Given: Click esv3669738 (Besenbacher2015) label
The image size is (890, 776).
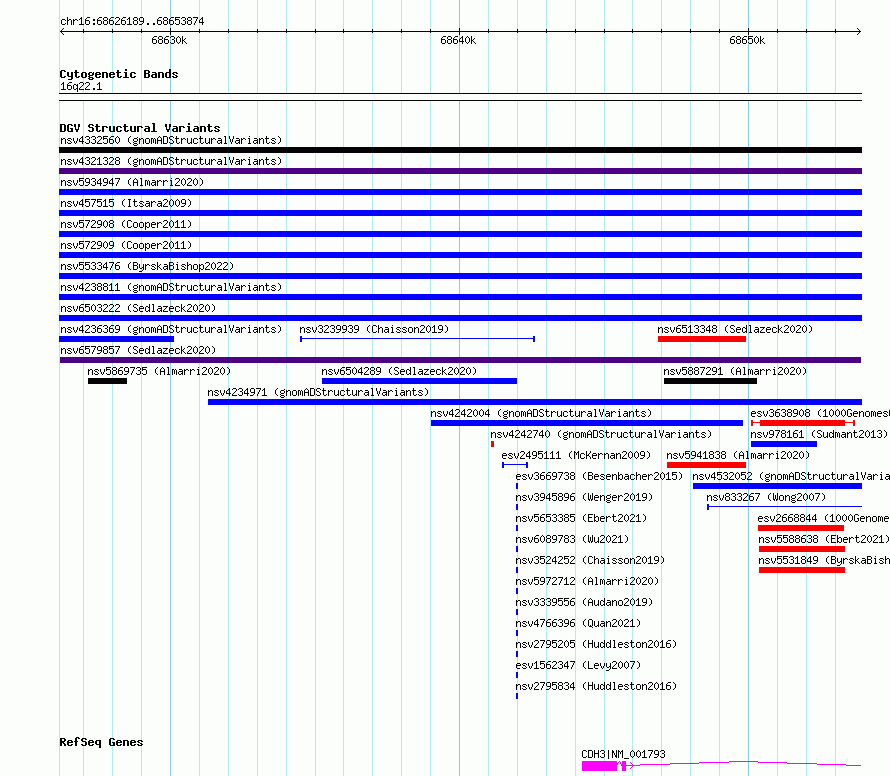Looking at the screenshot, I should pyautogui.click(x=599, y=476).
